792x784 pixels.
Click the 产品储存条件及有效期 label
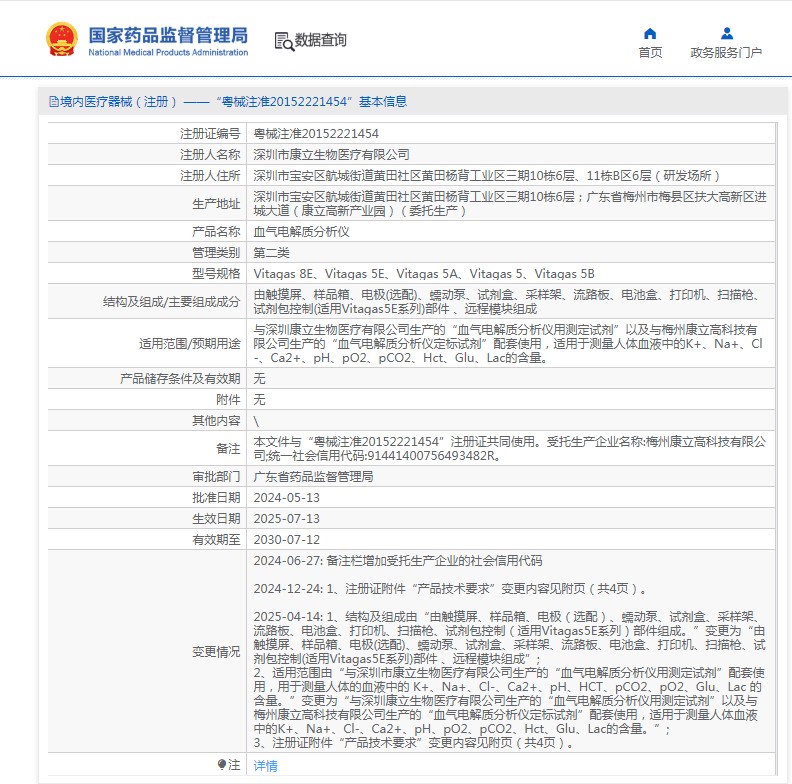(180, 379)
